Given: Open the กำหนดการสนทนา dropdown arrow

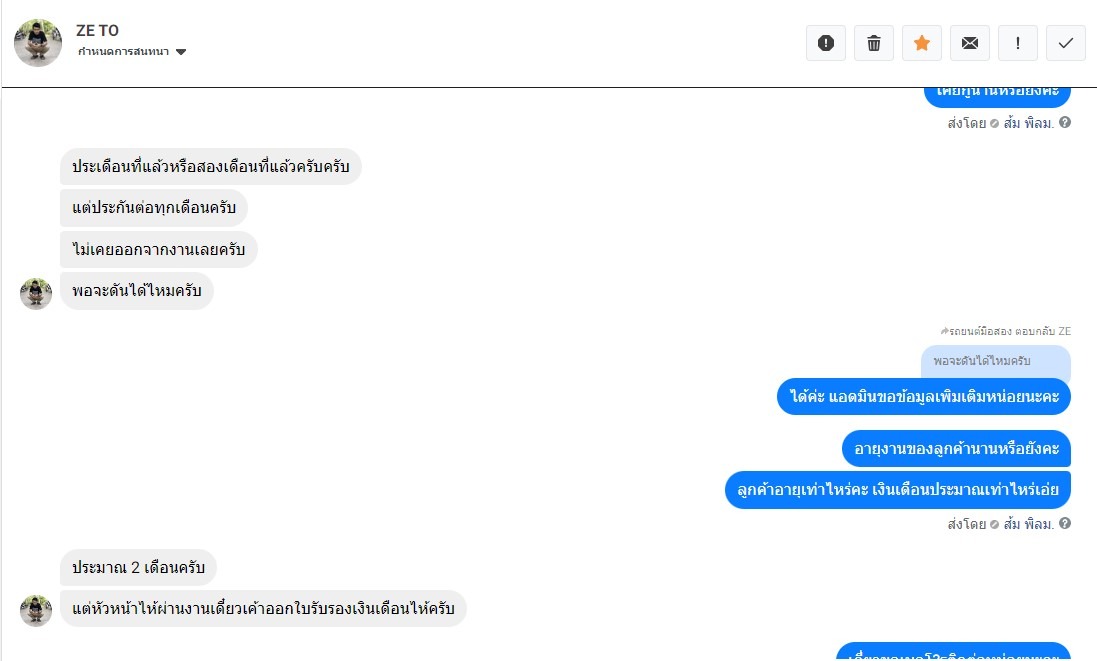Looking at the screenshot, I should coord(181,52).
